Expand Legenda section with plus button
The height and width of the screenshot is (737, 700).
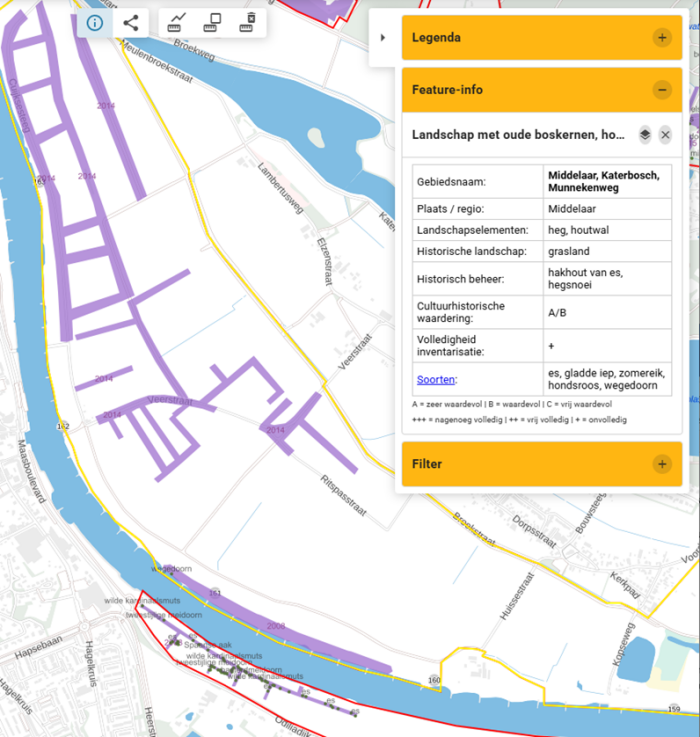661,38
